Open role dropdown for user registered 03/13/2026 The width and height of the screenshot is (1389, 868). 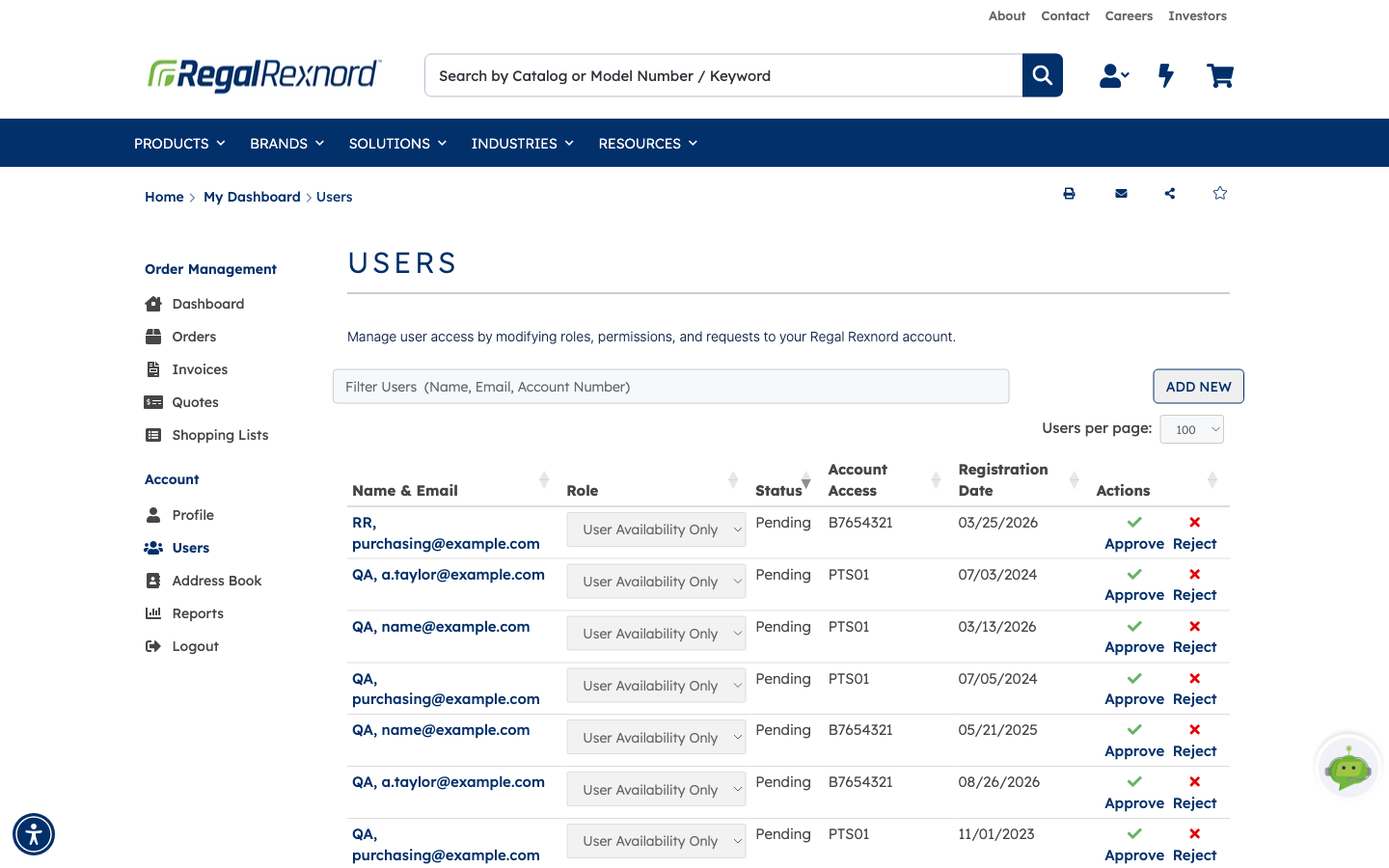tap(656, 634)
